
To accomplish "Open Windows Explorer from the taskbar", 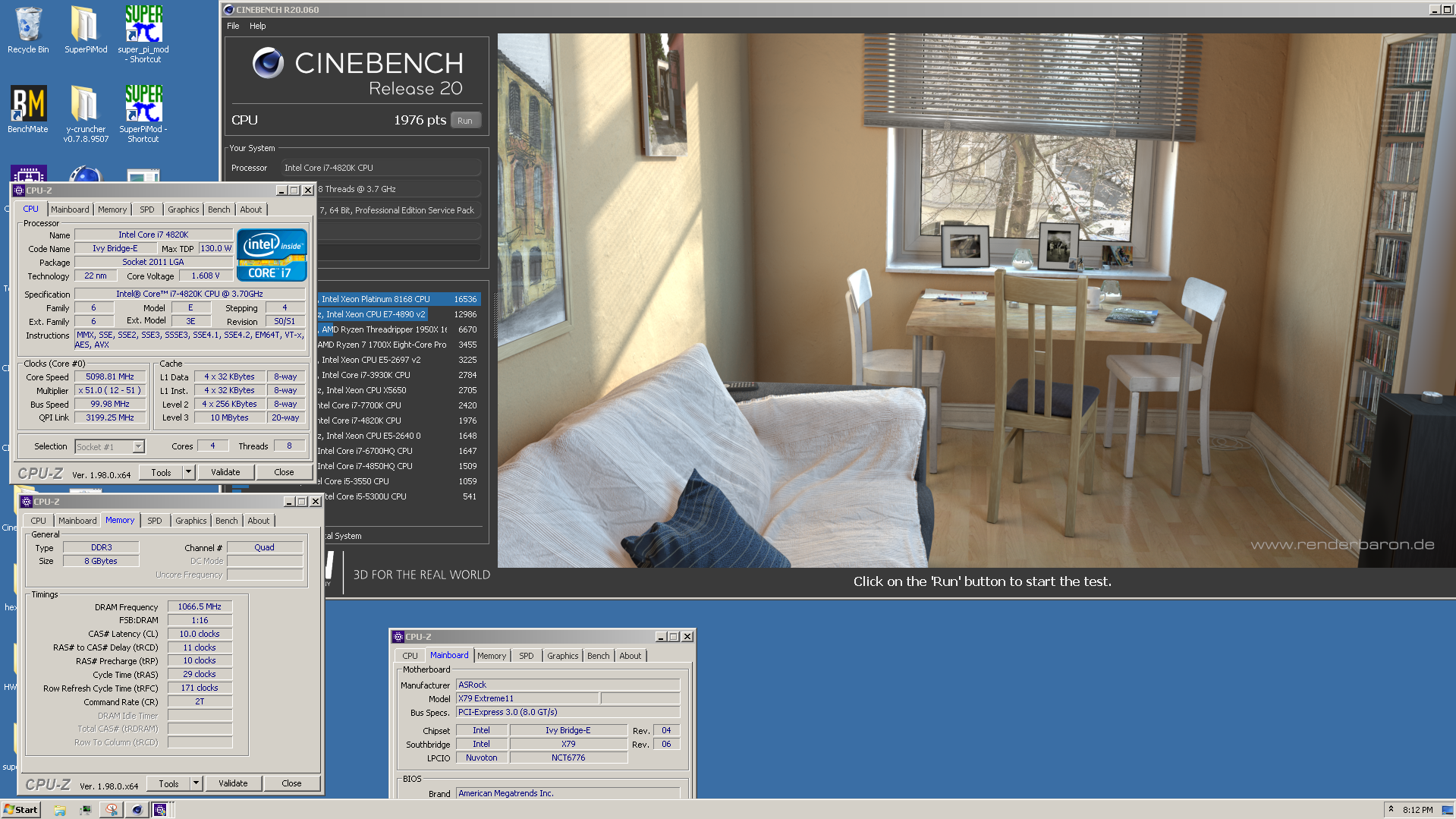I will (60, 810).
